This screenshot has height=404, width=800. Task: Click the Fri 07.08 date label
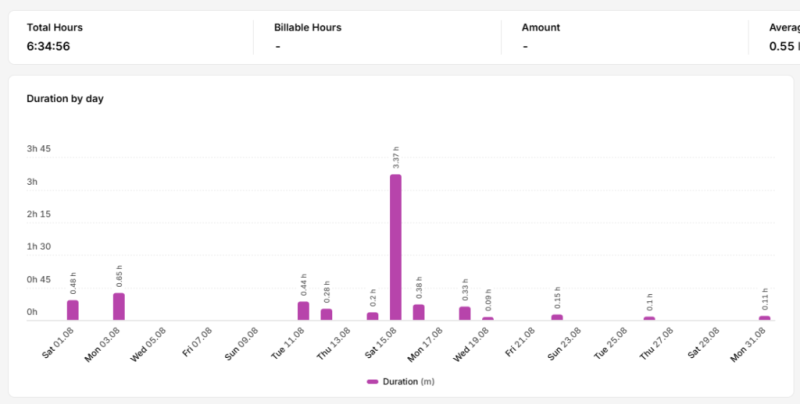click(197, 342)
